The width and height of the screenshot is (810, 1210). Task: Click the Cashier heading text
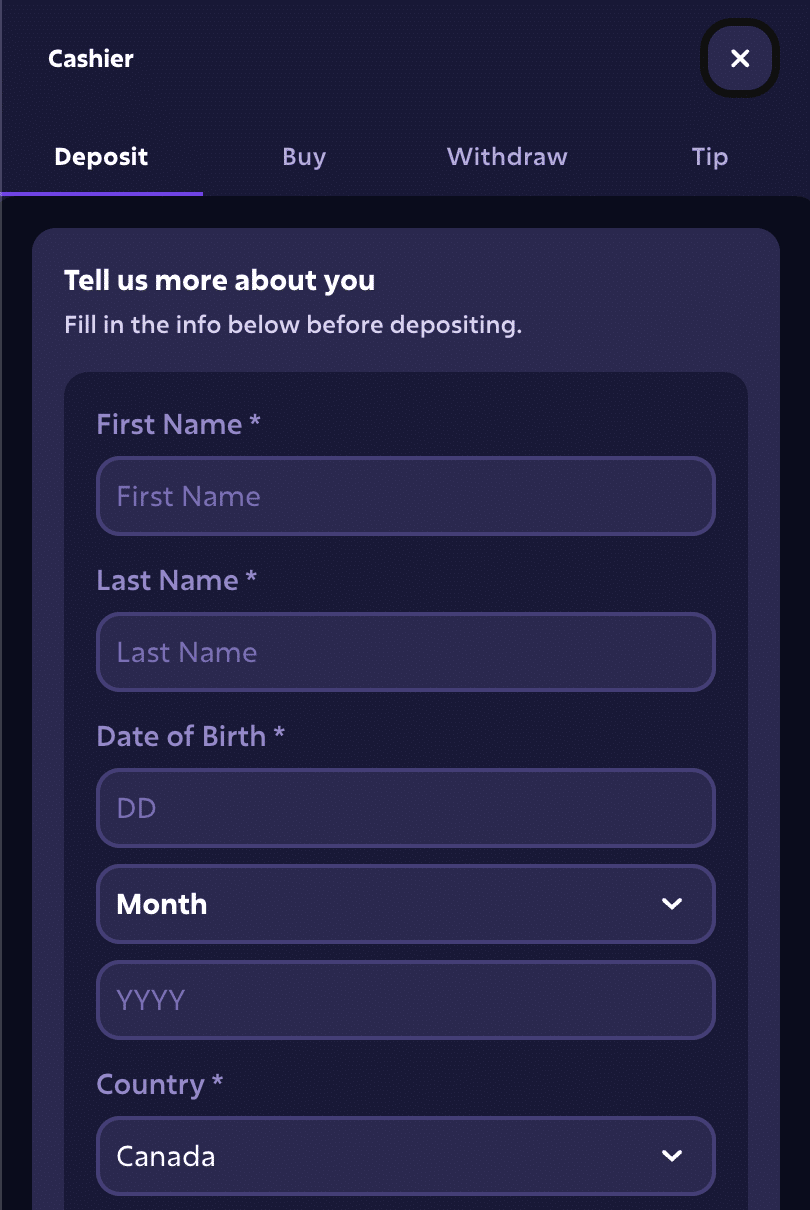pos(90,58)
